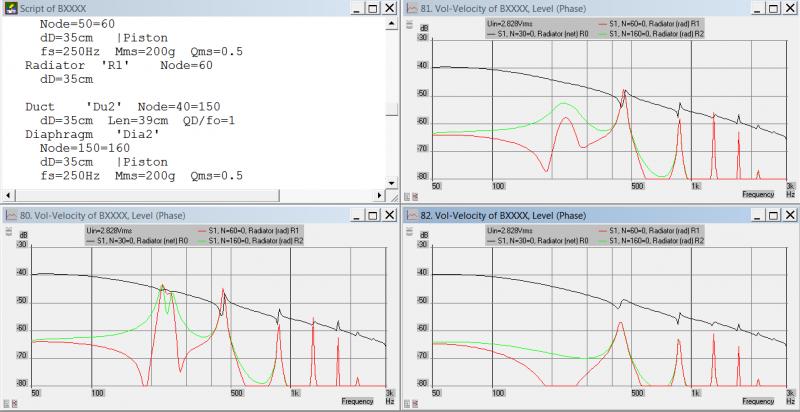
Task: Click the red R1 legend entry in window 82
Action: pos(649,230)
